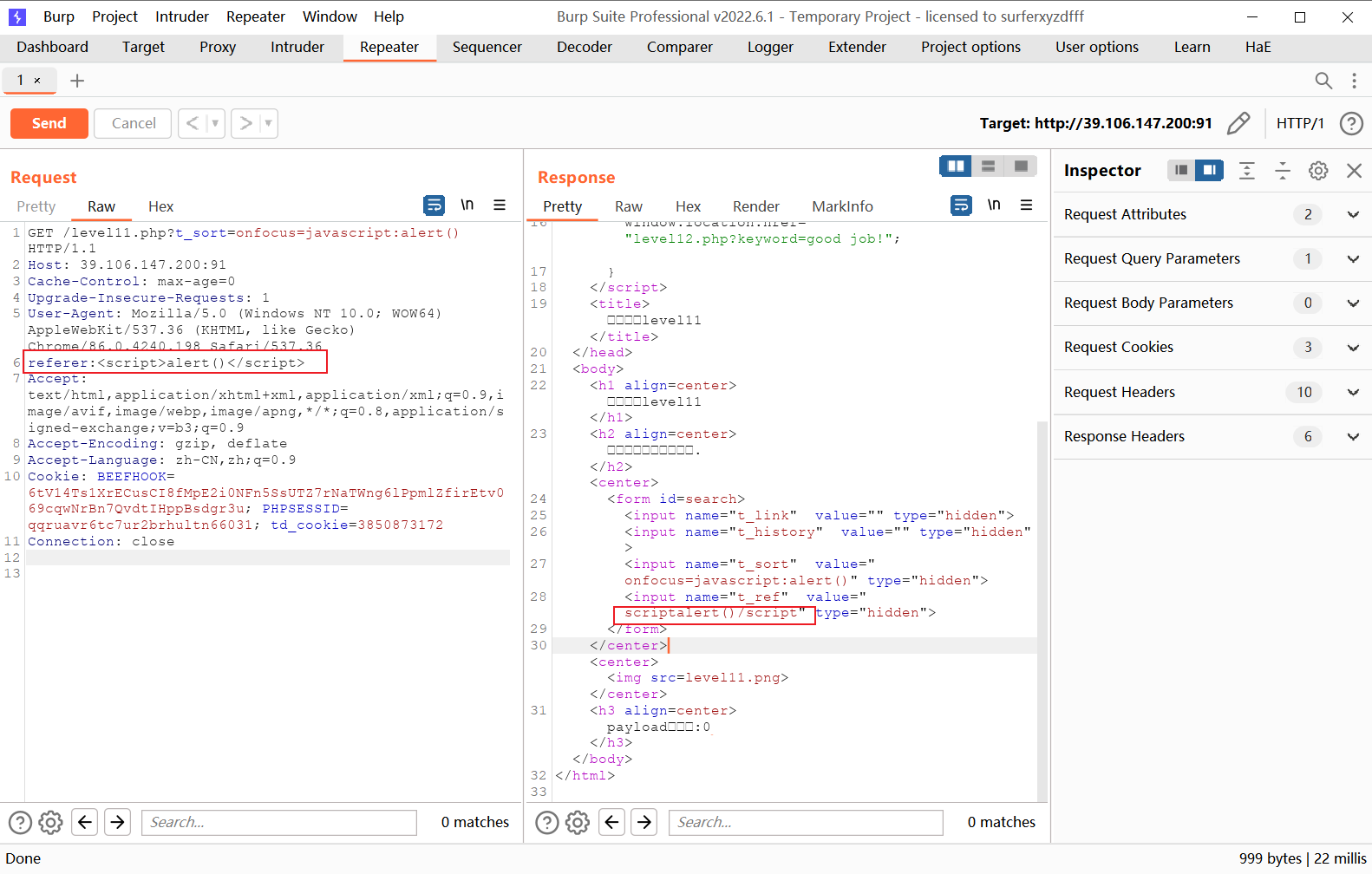Open the HaE extension tab
This screenshot has height=874, width=1372.
(1258, 47)
